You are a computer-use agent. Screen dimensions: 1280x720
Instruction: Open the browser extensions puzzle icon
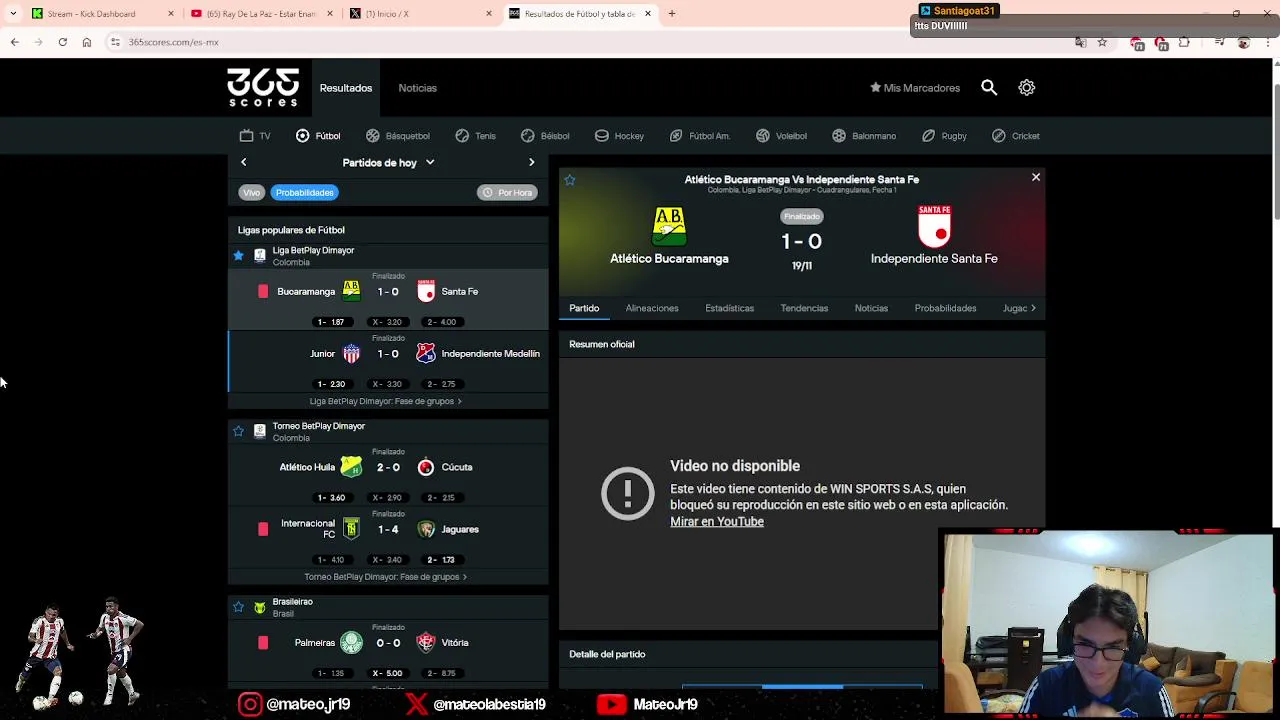pyautogui.click(x=1184, y=42)
